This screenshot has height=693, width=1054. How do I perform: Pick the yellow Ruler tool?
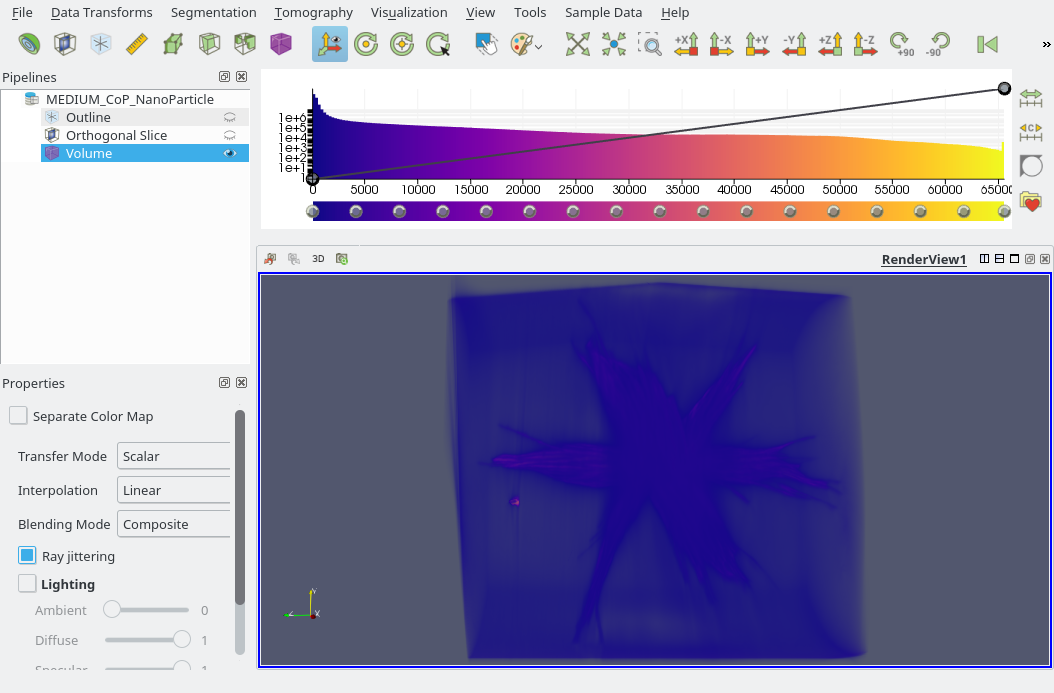(x=137, y=44)
